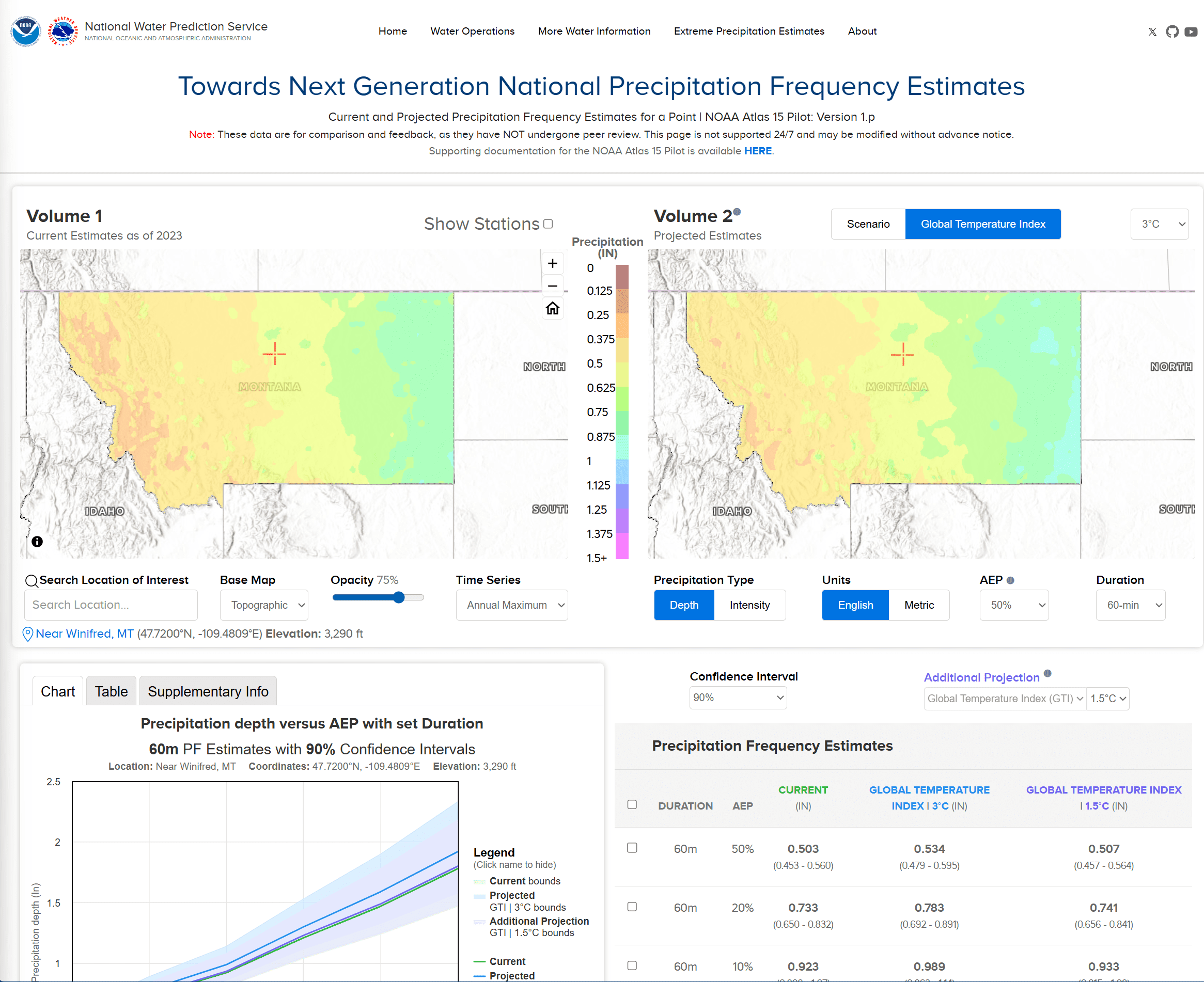Click the top 0 precipitation color swatch
Image resolution: width=1204 pixels, height=982 pixels.
point(622,277)
